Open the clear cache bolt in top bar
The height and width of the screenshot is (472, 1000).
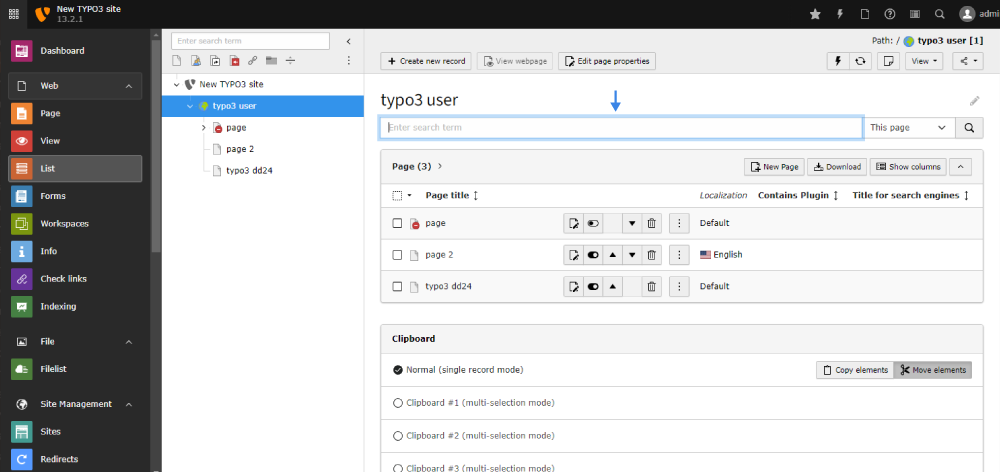pos(840,14)
